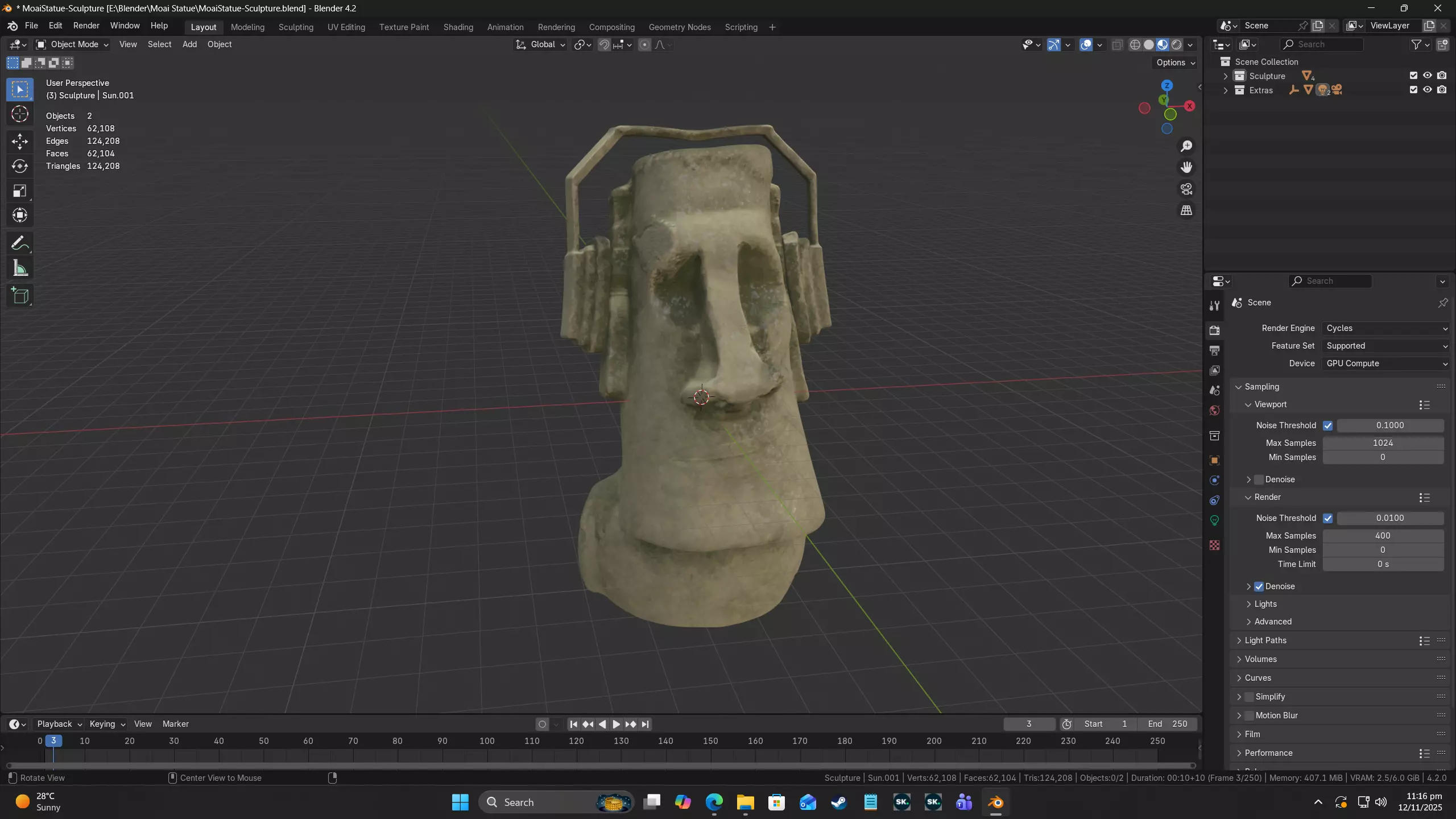Jump to the last frame
The height and width of the screenshot is (819, 1456).
click(x=645, y=724)
